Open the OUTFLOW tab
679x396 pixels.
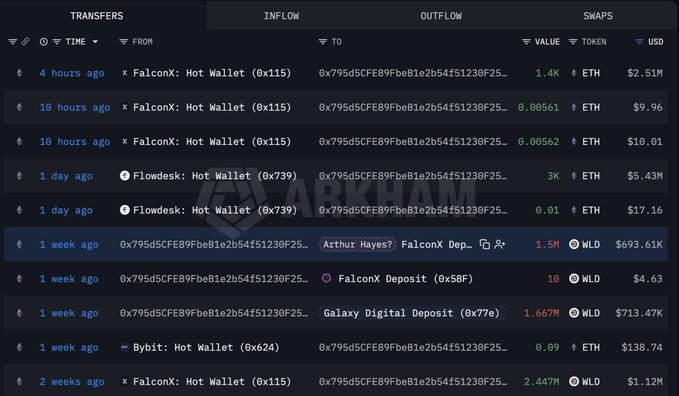click(x=441, y=16)
